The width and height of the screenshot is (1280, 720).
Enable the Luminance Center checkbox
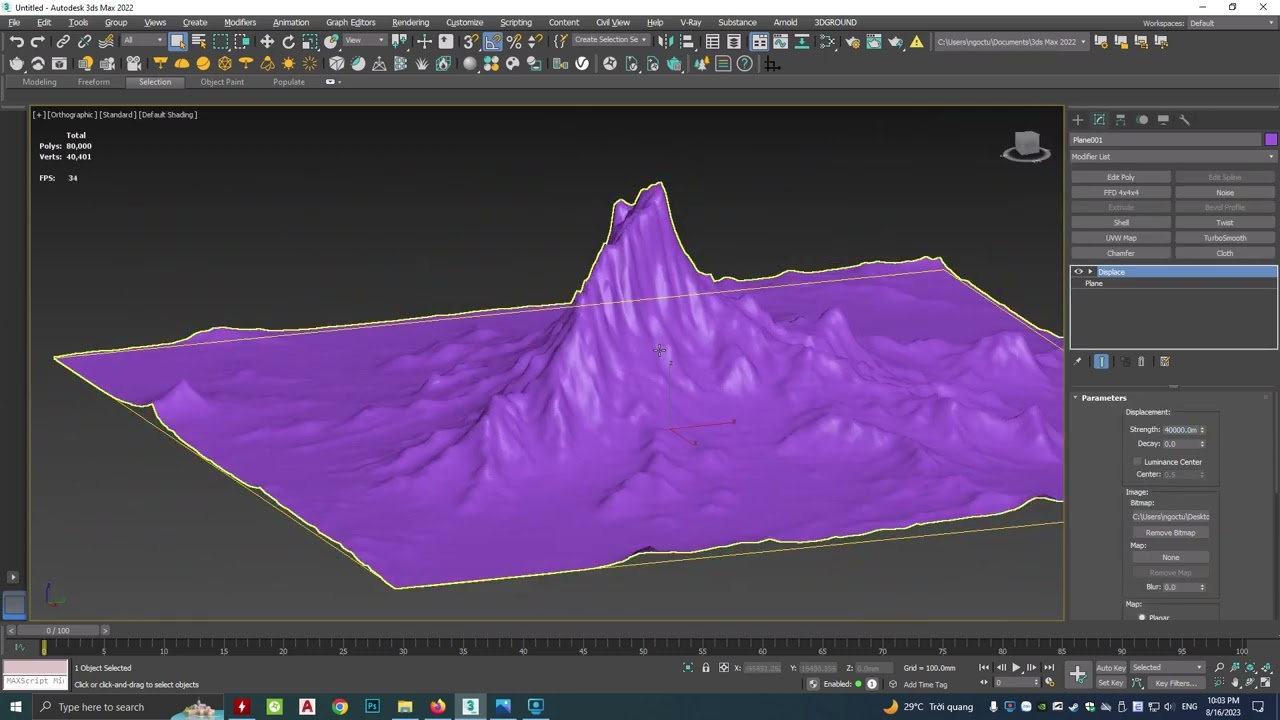pos(1137,462)
